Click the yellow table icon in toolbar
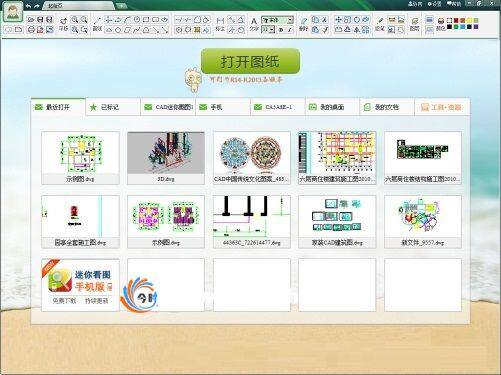Image resolution: width=501 pixels, height=375 pixels. pos(196,30)
